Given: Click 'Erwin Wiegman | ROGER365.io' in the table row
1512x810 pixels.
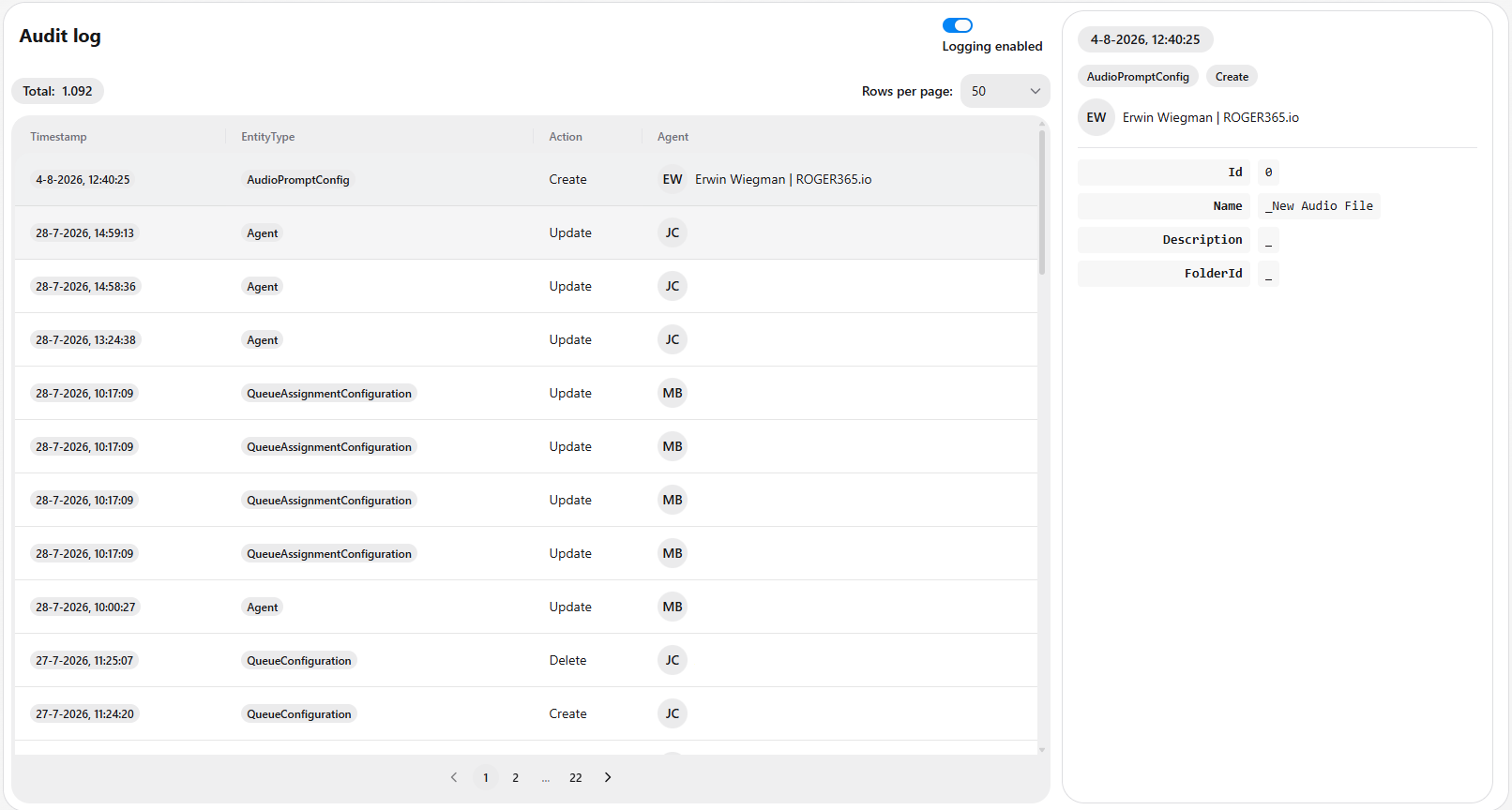Looking at the screenshot, I should [783, 179].
